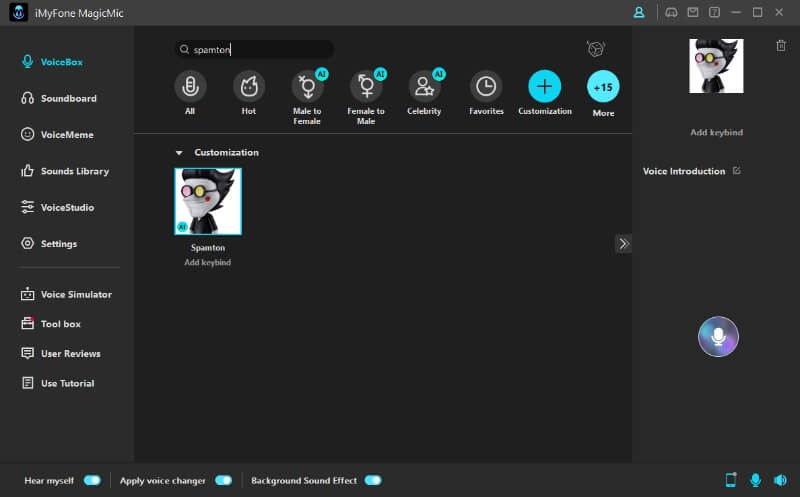
Task: Open VoiceStudio in sidebar
Action: (x=57, y=207)
